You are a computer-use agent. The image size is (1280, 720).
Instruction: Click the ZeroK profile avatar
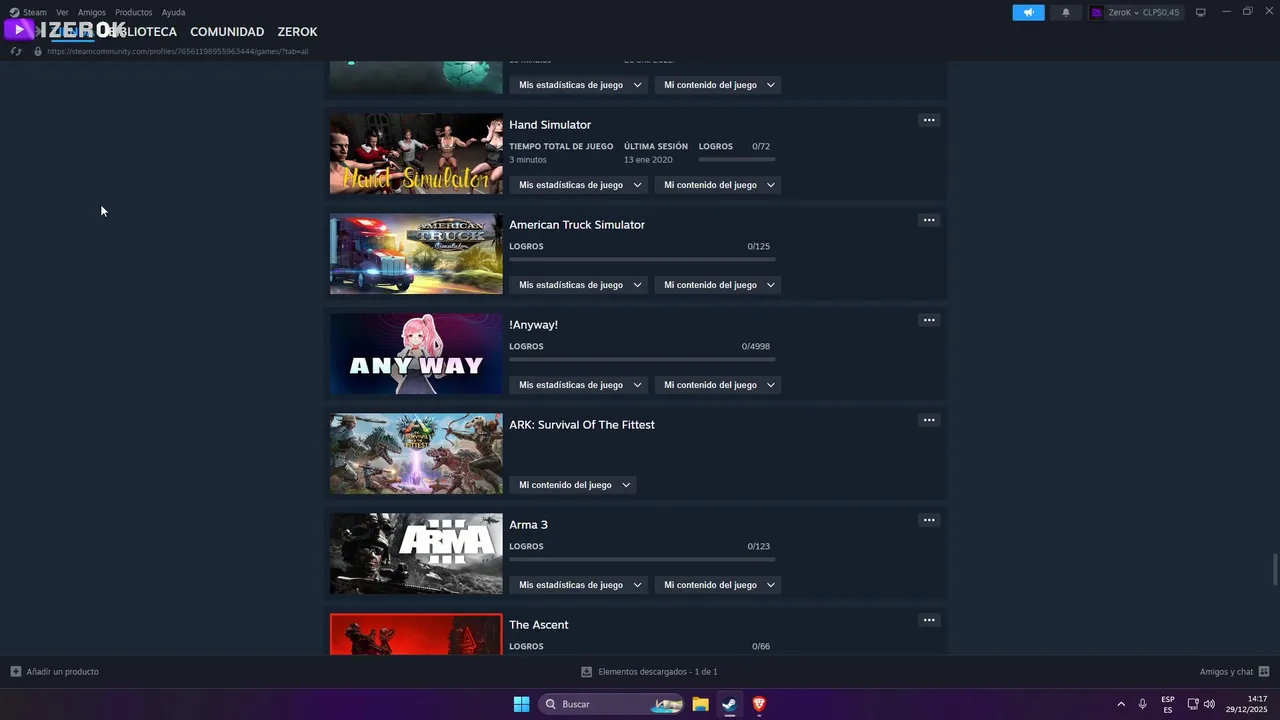(1097, 12)
